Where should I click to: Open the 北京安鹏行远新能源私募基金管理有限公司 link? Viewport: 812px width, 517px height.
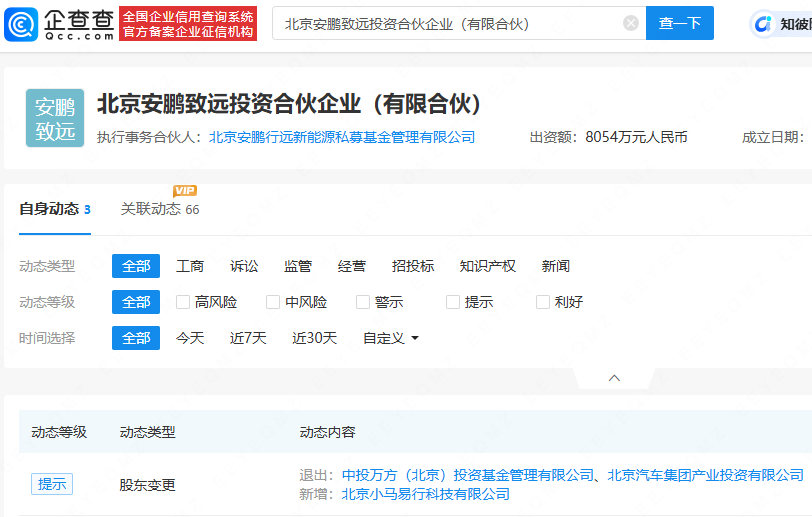pos(342,137)
